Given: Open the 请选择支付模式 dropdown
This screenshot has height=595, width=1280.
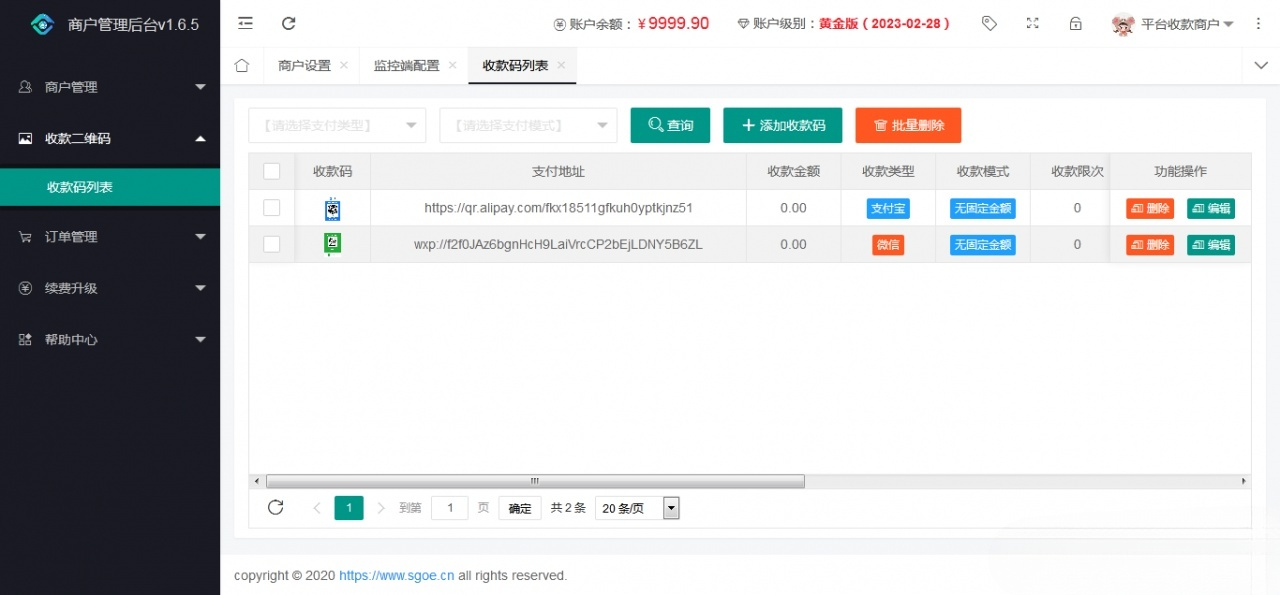Looking at the screenshot, I should click(x=526, y=125).
